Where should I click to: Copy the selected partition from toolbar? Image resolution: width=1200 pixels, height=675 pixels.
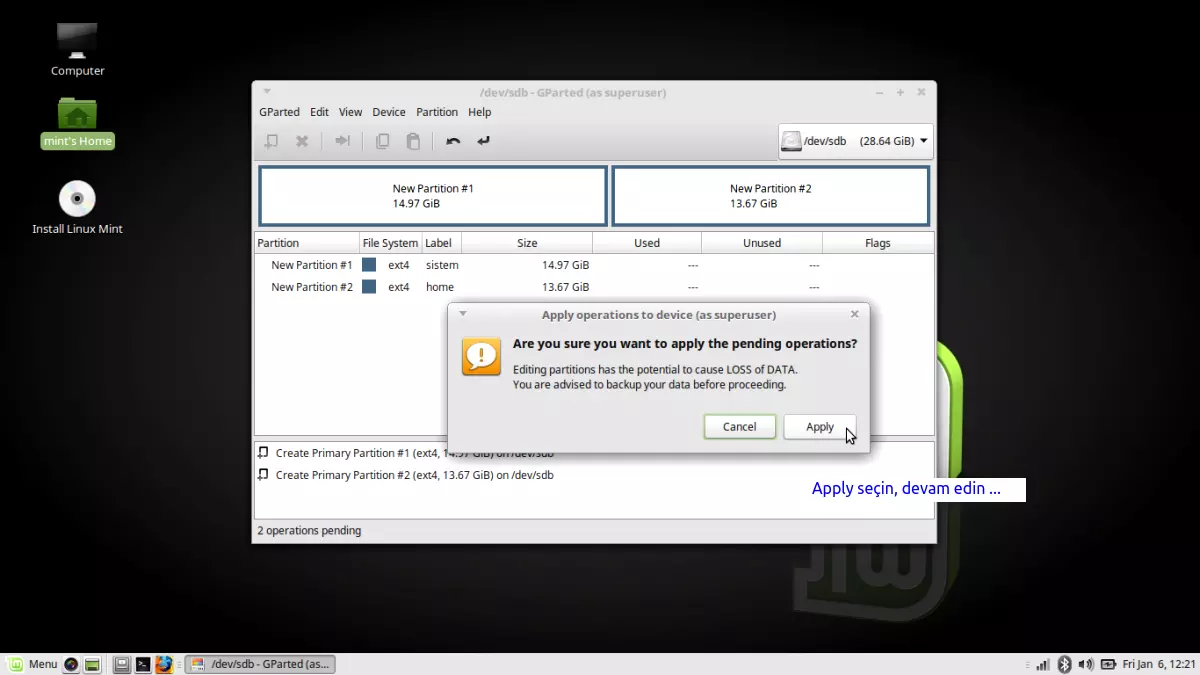(x=382, y=141)
